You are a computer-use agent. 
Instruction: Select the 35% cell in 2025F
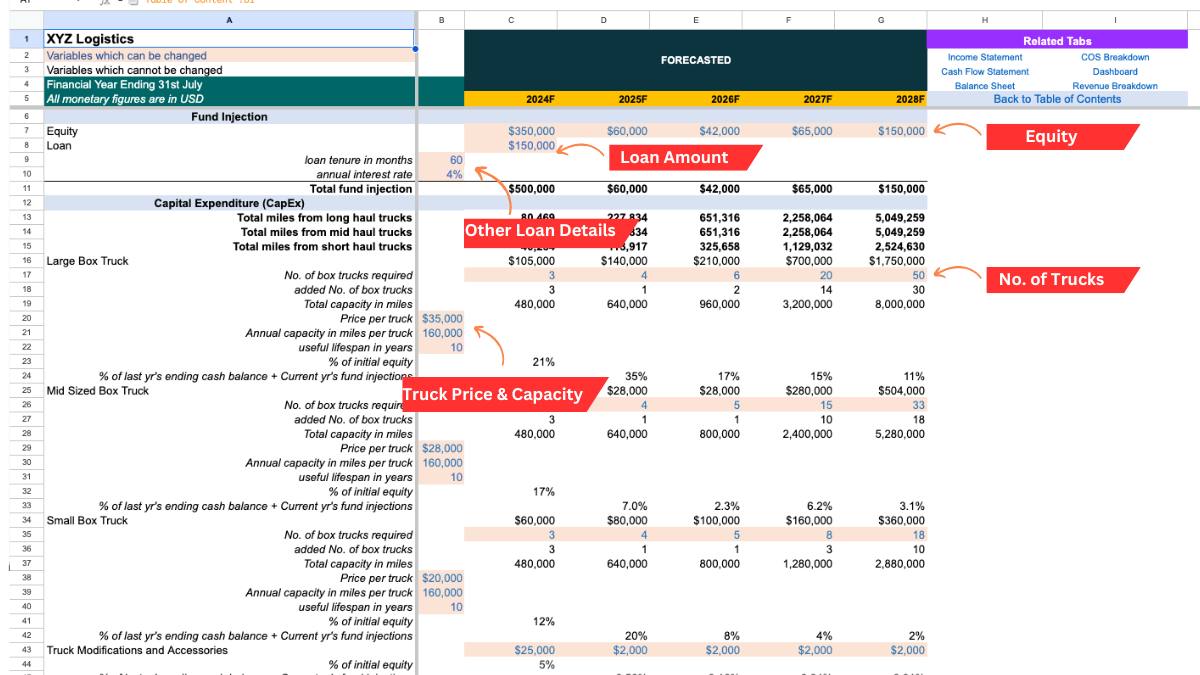[x=603, y=376]
